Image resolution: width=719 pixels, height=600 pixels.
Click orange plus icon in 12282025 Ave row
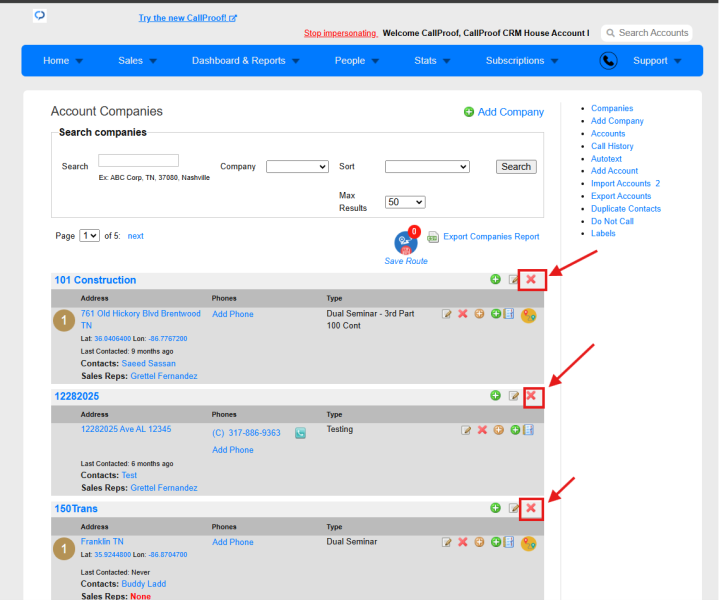[498, 430]
